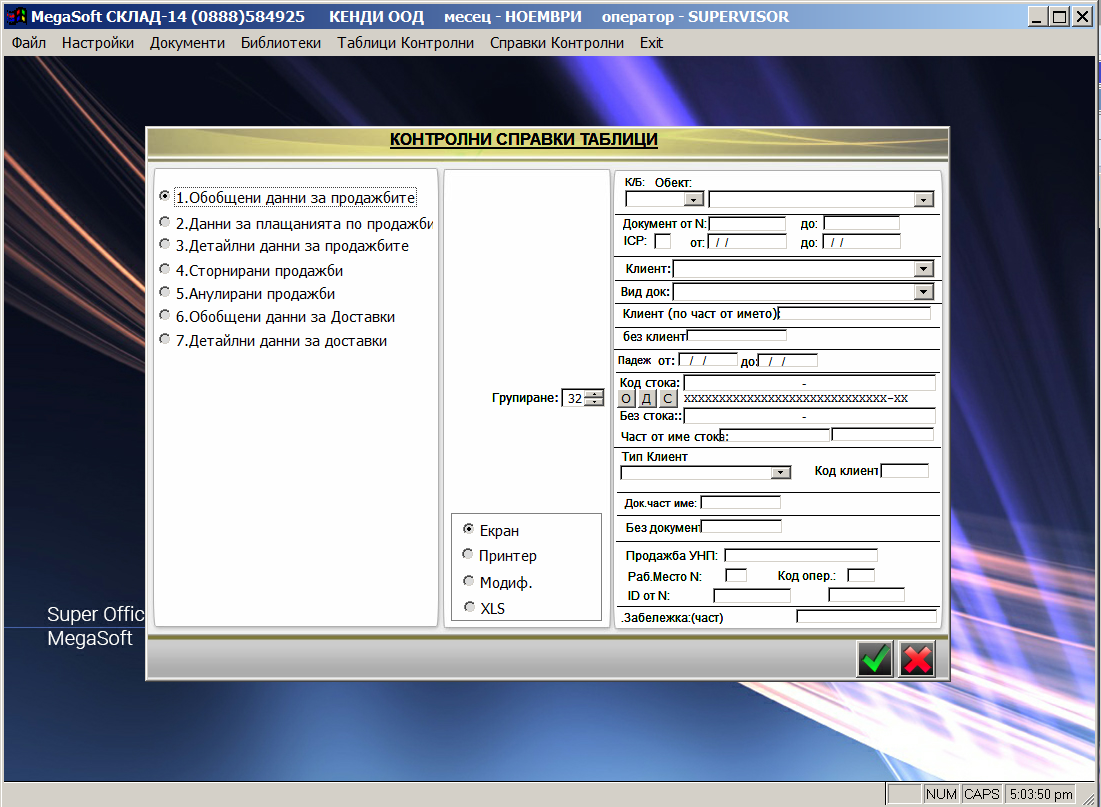Confirm with the green checkmark button

pos(875,660)
